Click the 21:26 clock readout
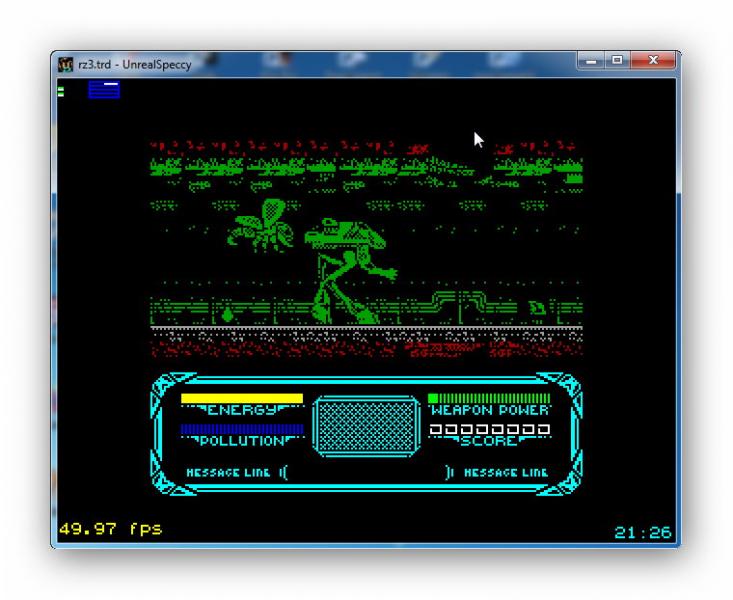The image size is (733, 600). [x=642, y=533]
